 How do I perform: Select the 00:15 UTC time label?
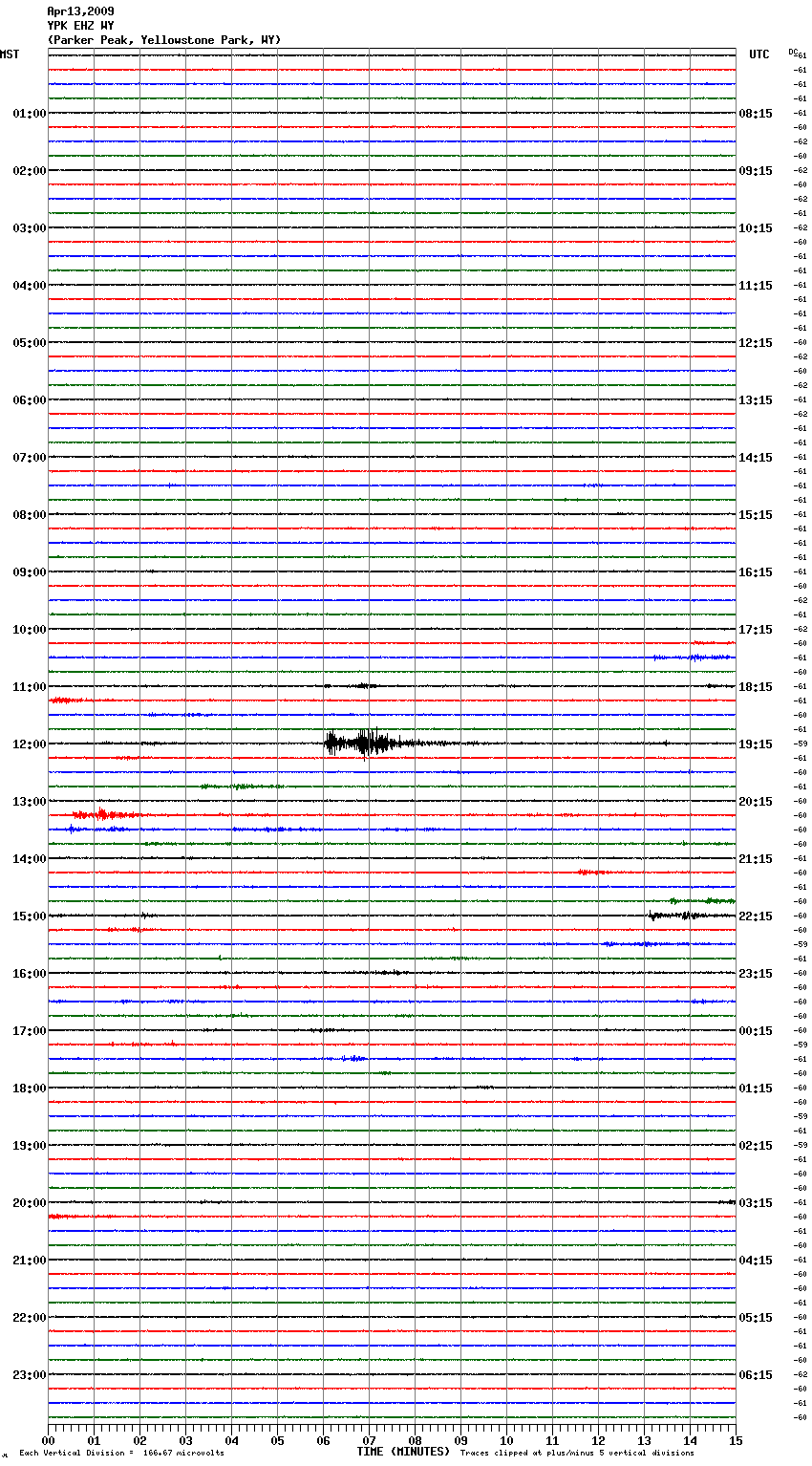point(756,1031)
